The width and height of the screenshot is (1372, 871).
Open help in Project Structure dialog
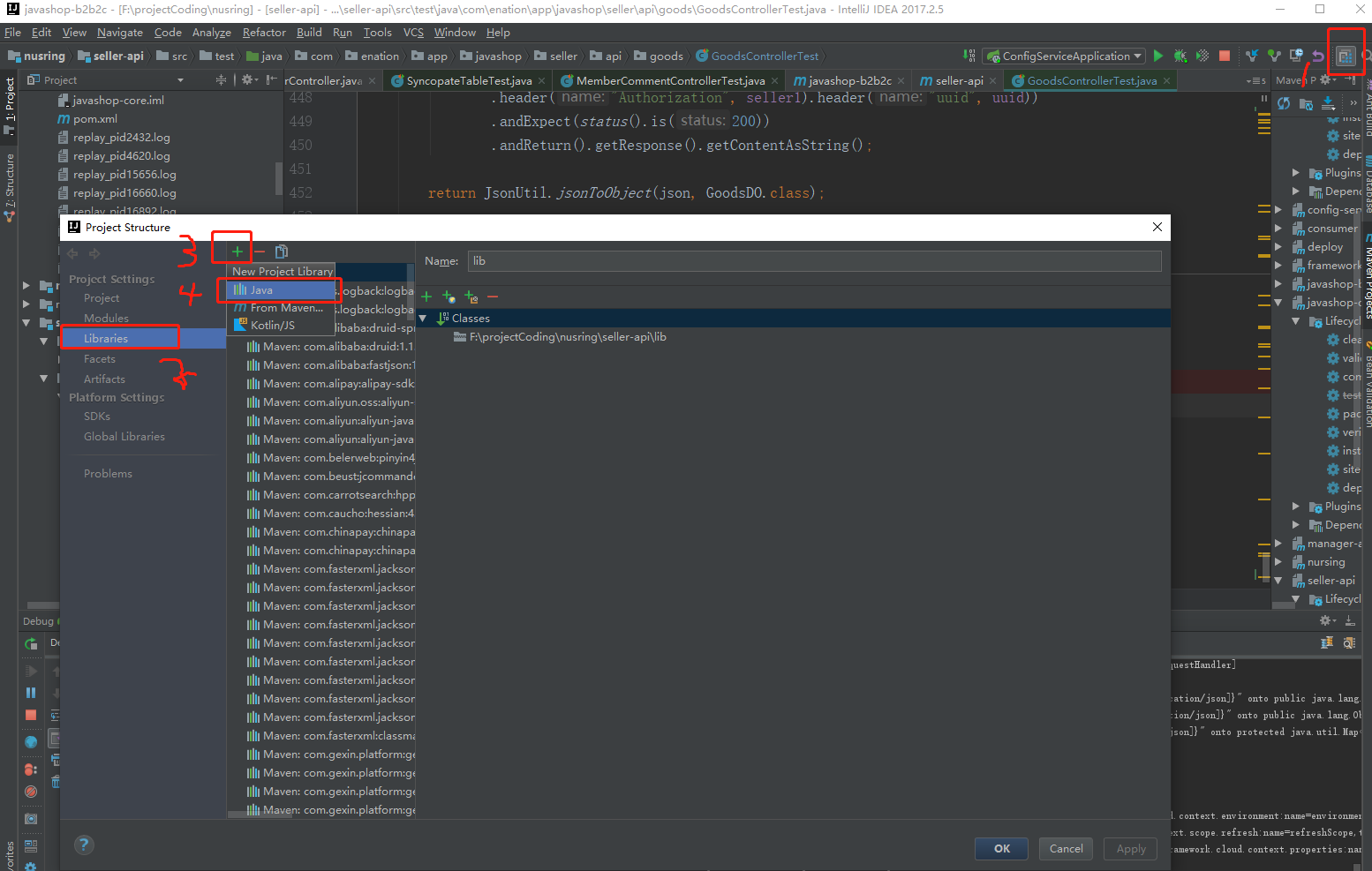(x=84, y=845)
